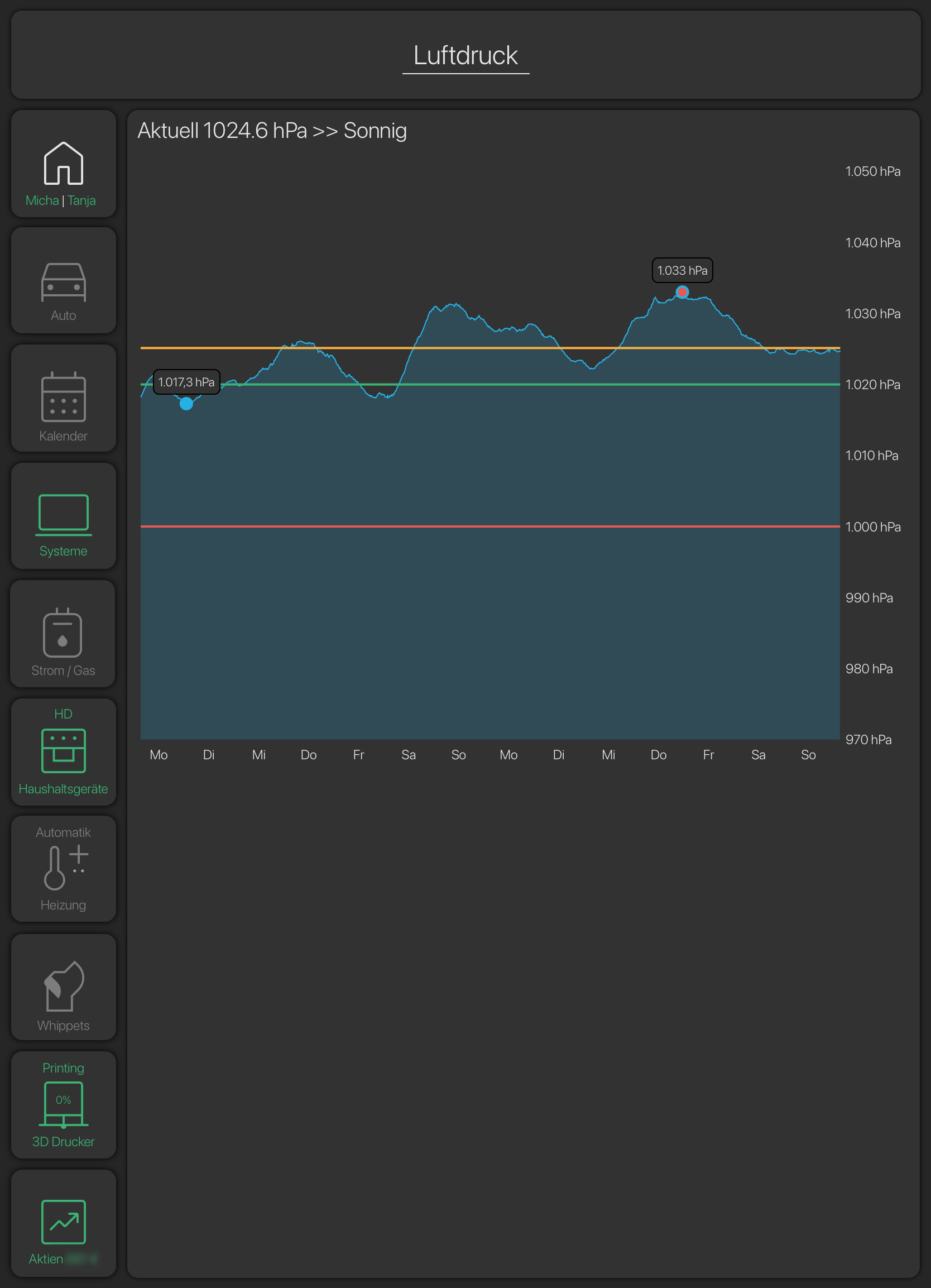931x1288 pixels.
Task: Click the 1.017,3 hPa minimum marker dot
Action: click(186, 404)
